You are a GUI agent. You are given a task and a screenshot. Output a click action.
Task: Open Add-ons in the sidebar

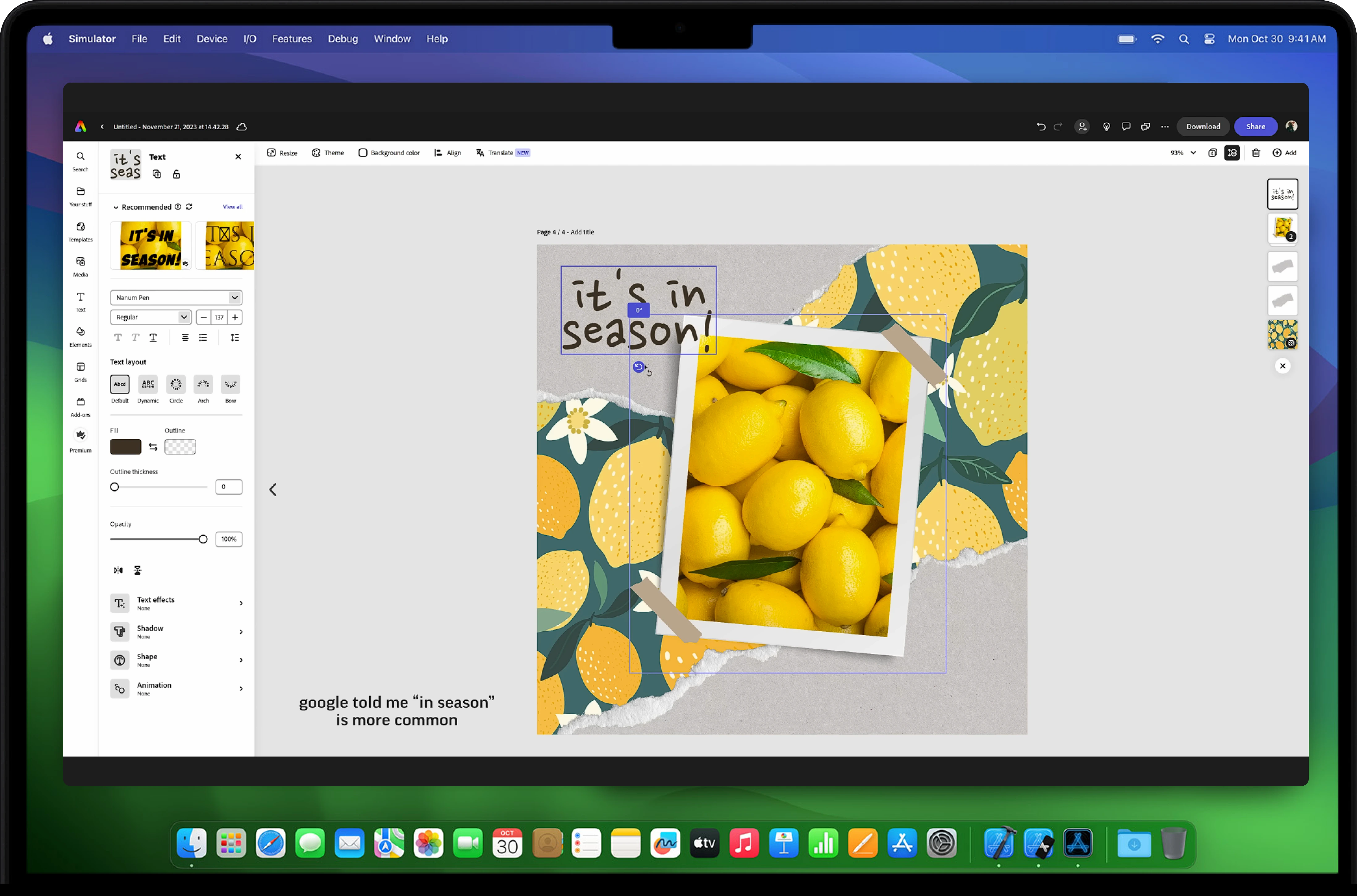point(81,406)
